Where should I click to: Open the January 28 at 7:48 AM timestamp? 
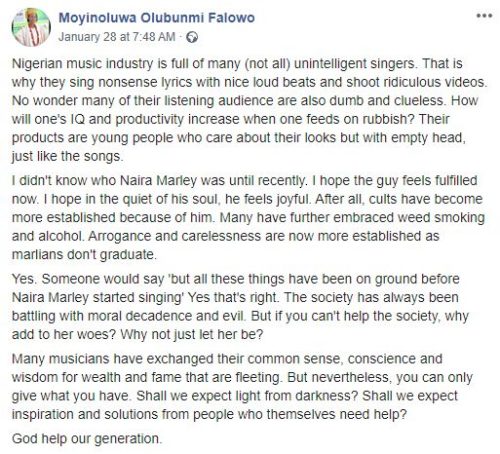(117, 37)
